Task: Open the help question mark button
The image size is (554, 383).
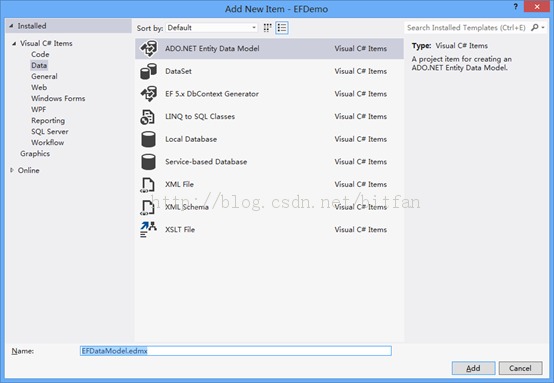Action: [x=515, y=6]
